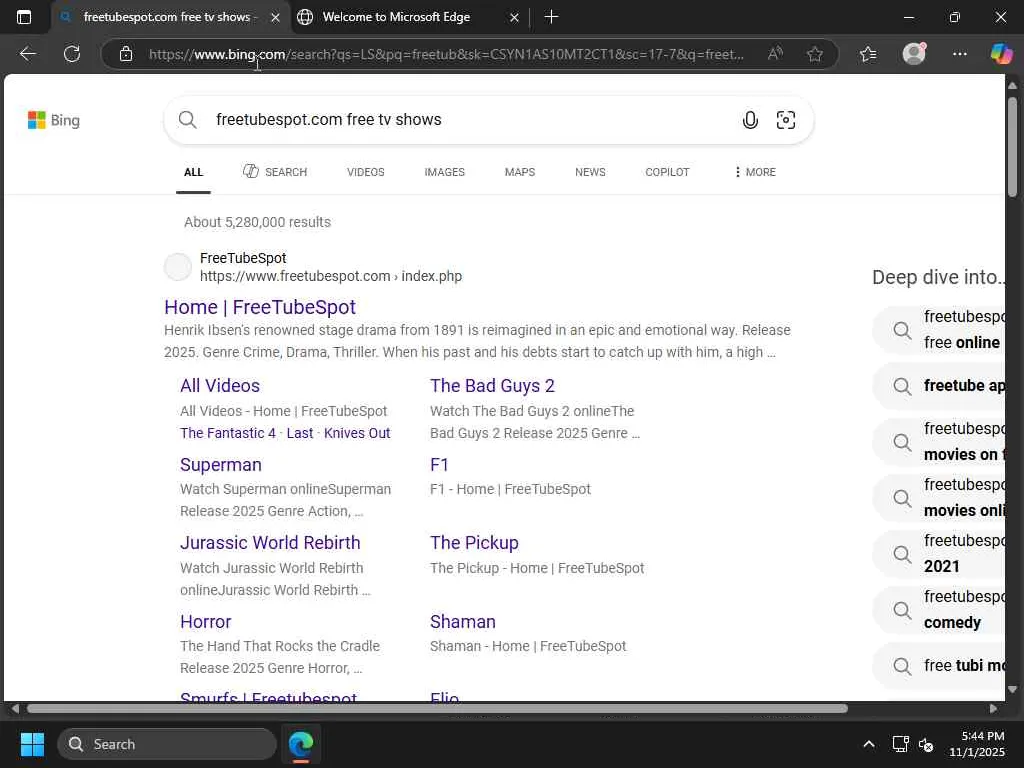Open Knives Out sublink
Image resolution: width=1024 pixels, height=768 pixels.
(x=357, y=433)
